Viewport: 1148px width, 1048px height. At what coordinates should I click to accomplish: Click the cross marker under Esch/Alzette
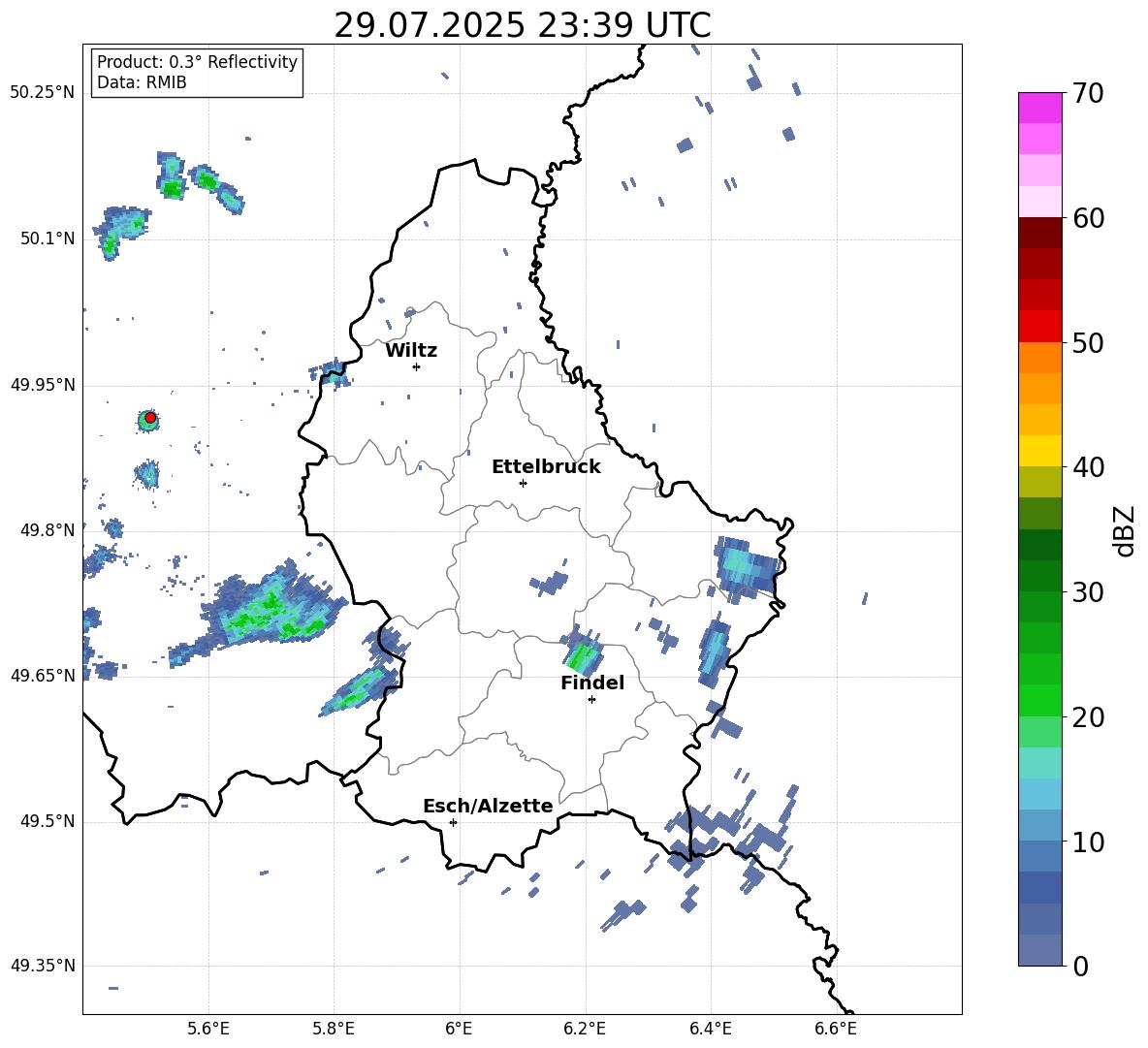pos(453,822)
